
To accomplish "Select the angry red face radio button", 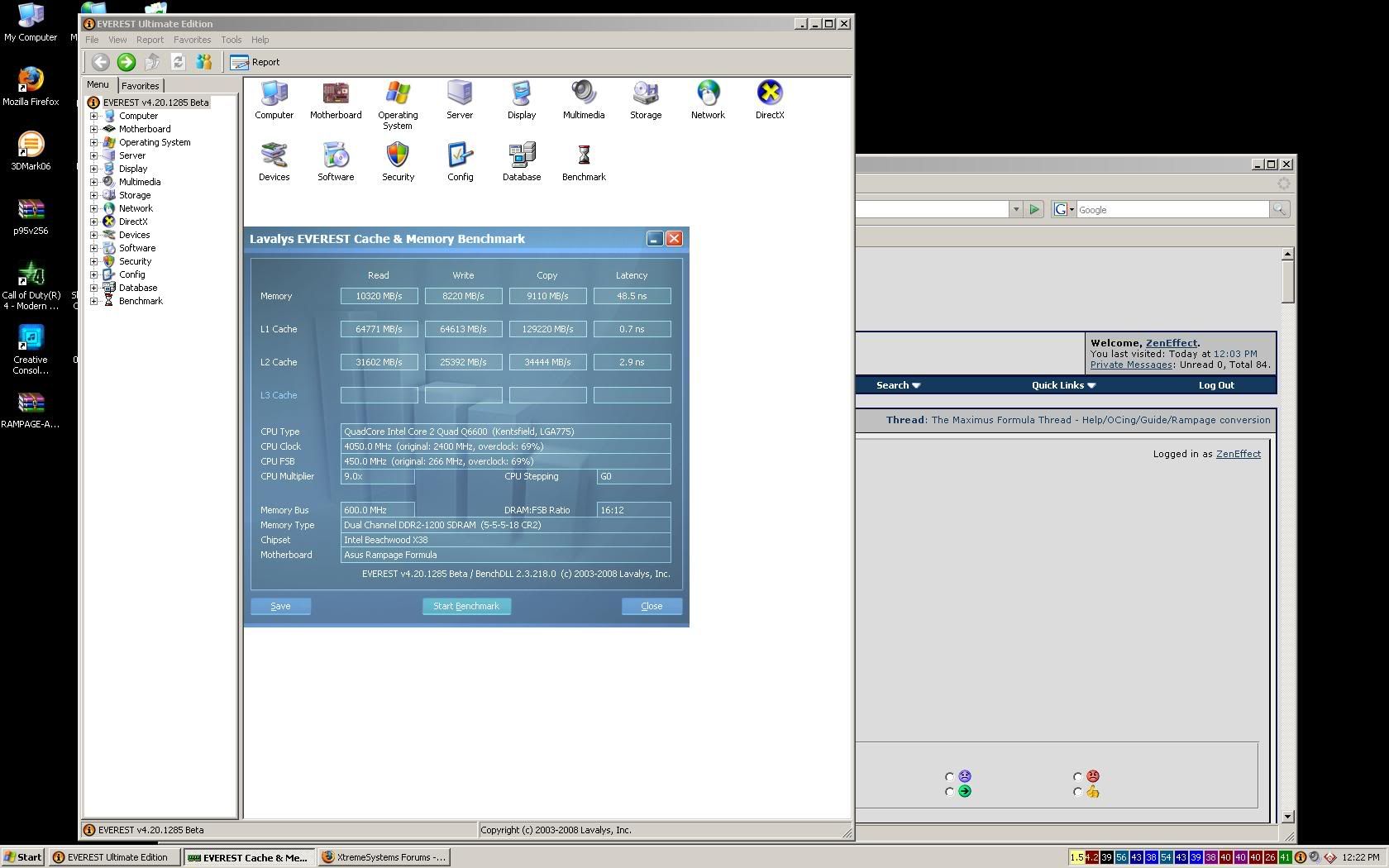I will tap(1077, 777).
